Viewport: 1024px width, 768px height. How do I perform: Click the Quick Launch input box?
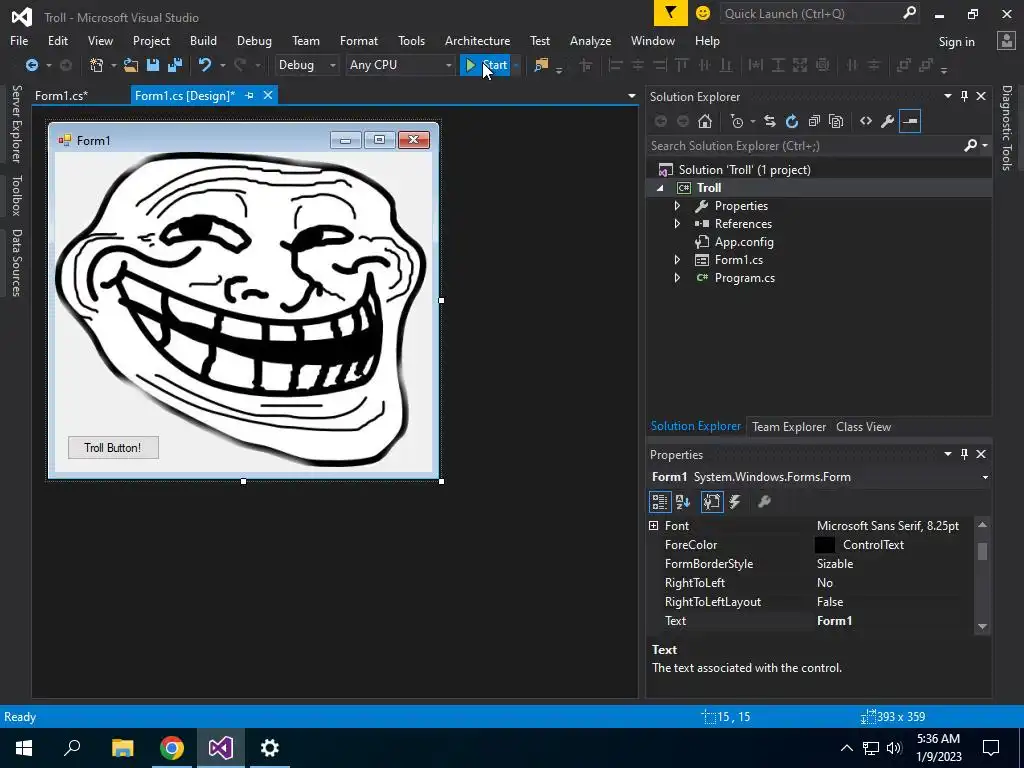point(810,13)
